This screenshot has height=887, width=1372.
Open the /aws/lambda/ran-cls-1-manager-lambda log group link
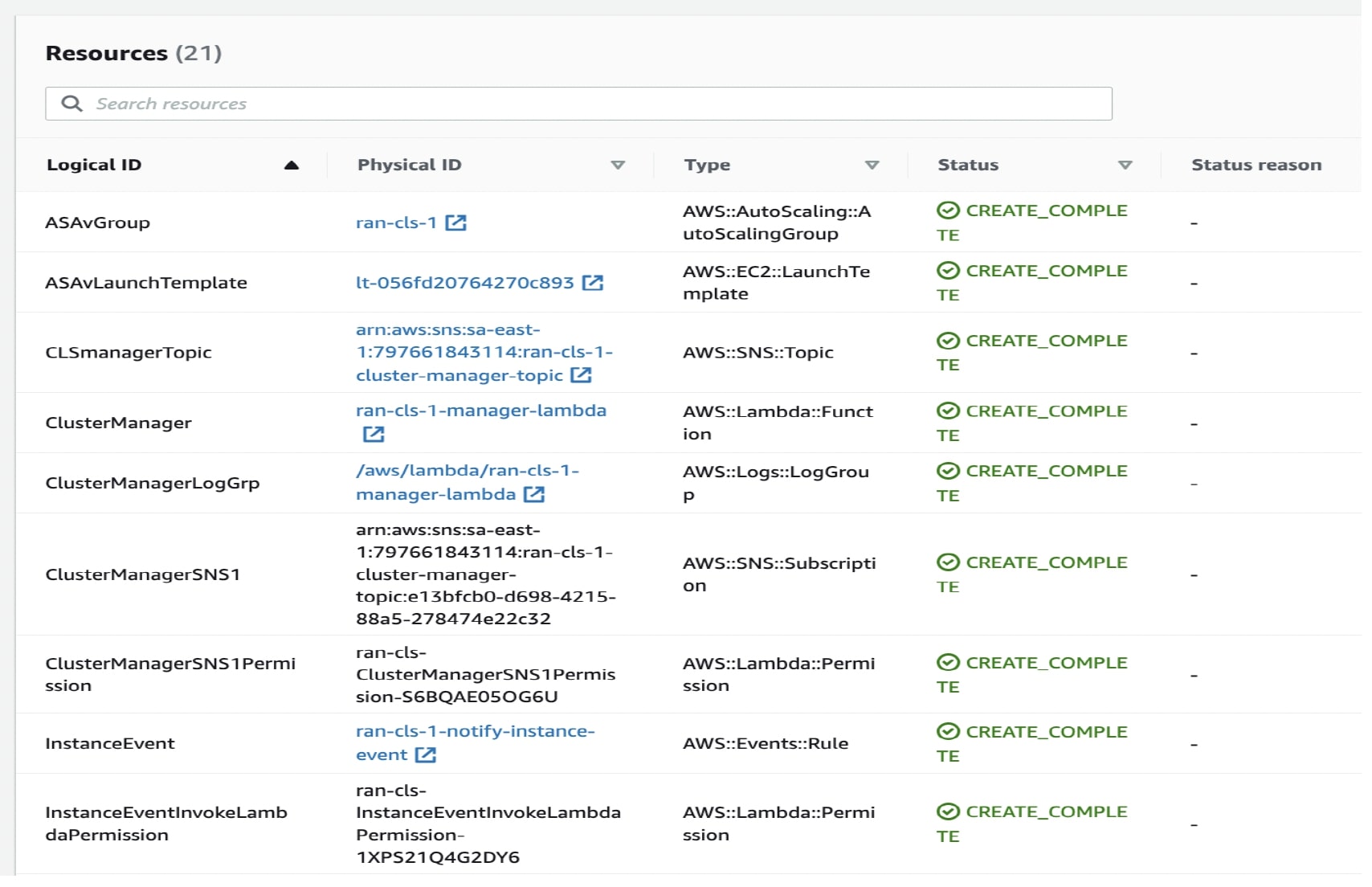[468, 482]
